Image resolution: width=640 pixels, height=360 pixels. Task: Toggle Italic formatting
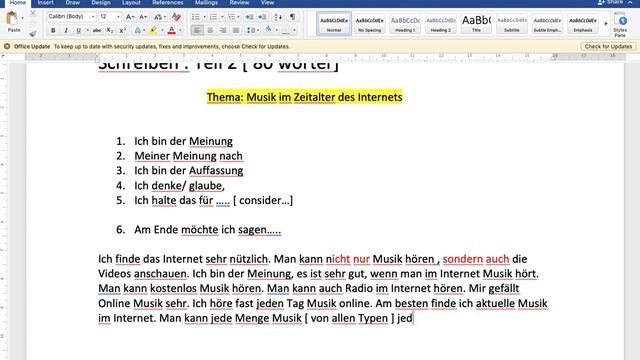66,30
